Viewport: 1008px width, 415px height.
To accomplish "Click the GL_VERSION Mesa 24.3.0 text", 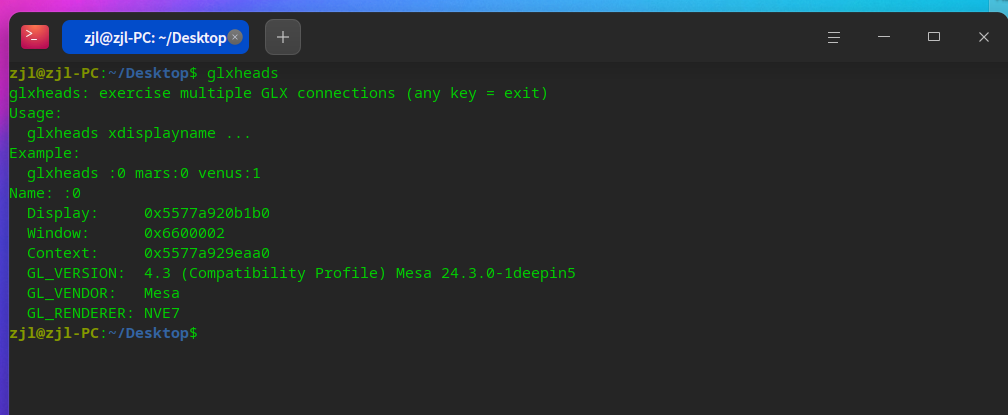I will tap(485, 273).
